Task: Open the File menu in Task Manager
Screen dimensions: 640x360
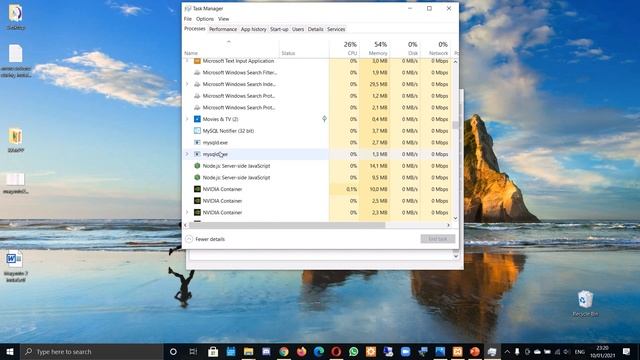Action: point(188,19)
